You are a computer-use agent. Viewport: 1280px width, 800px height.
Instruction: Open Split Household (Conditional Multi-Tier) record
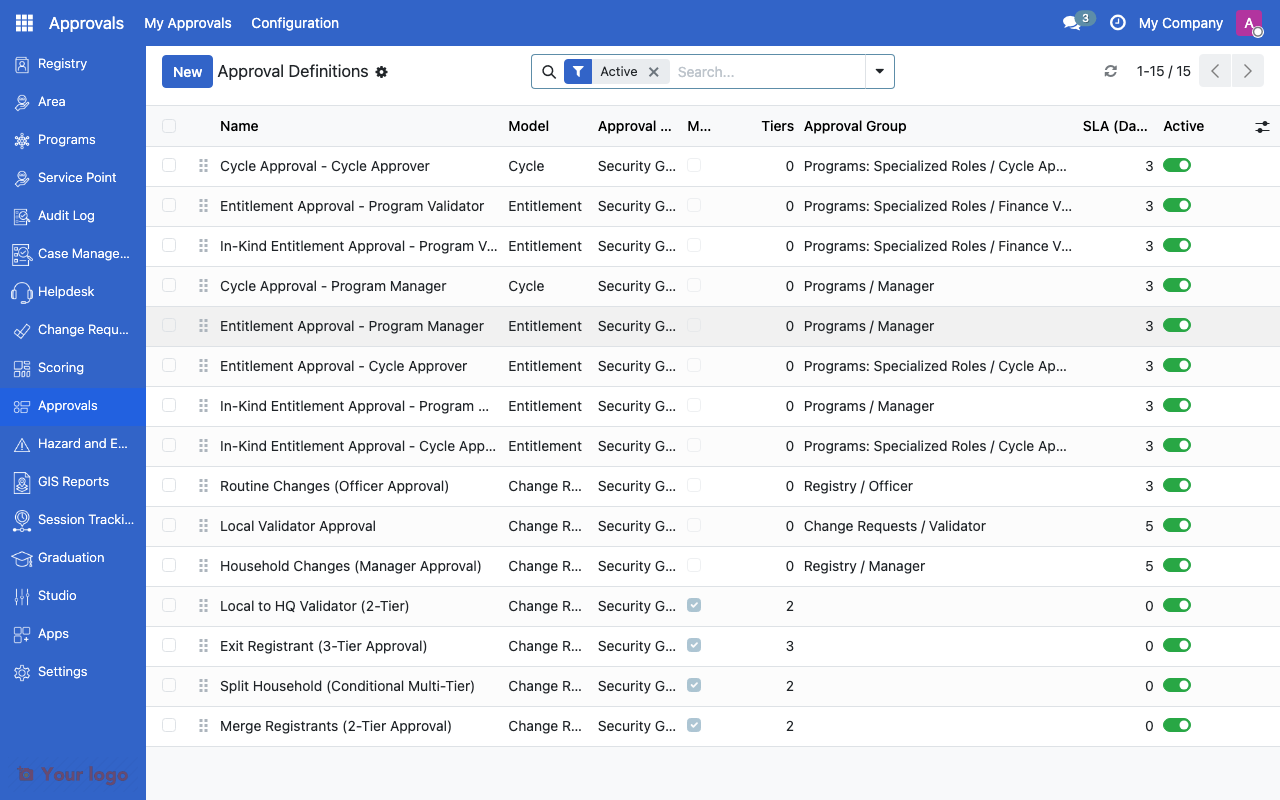tap(347, 686)
